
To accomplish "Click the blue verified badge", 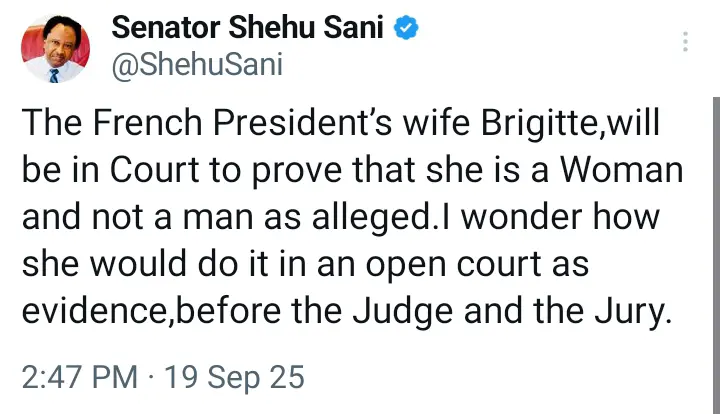I will coord(405,27).
